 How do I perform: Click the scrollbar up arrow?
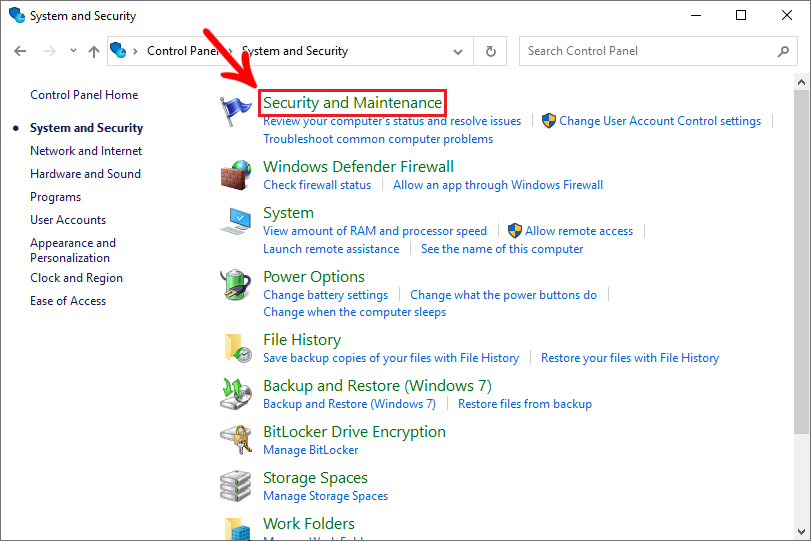point(802,82)
